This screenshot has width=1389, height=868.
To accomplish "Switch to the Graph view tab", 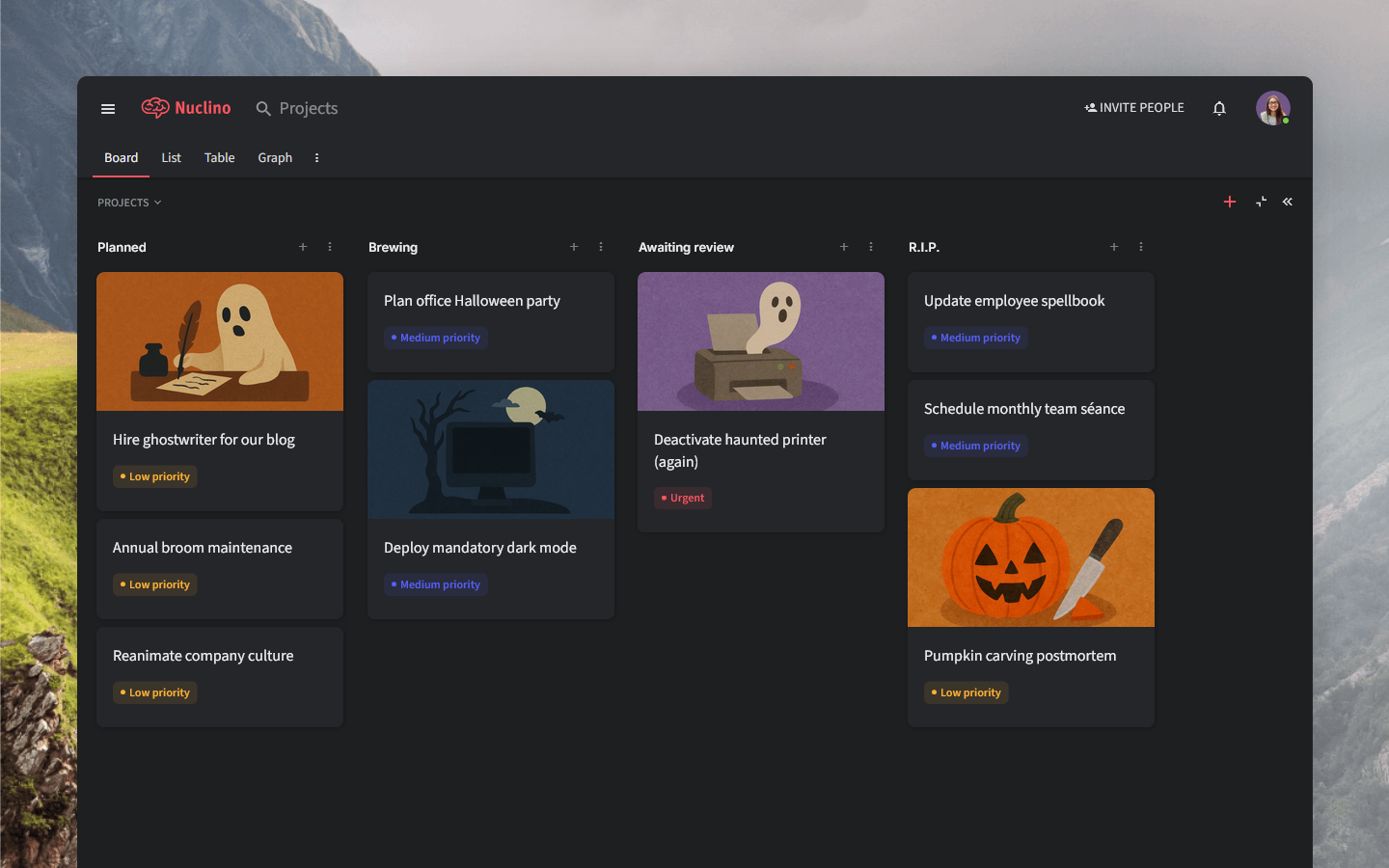I will click(x=275, y=157).
